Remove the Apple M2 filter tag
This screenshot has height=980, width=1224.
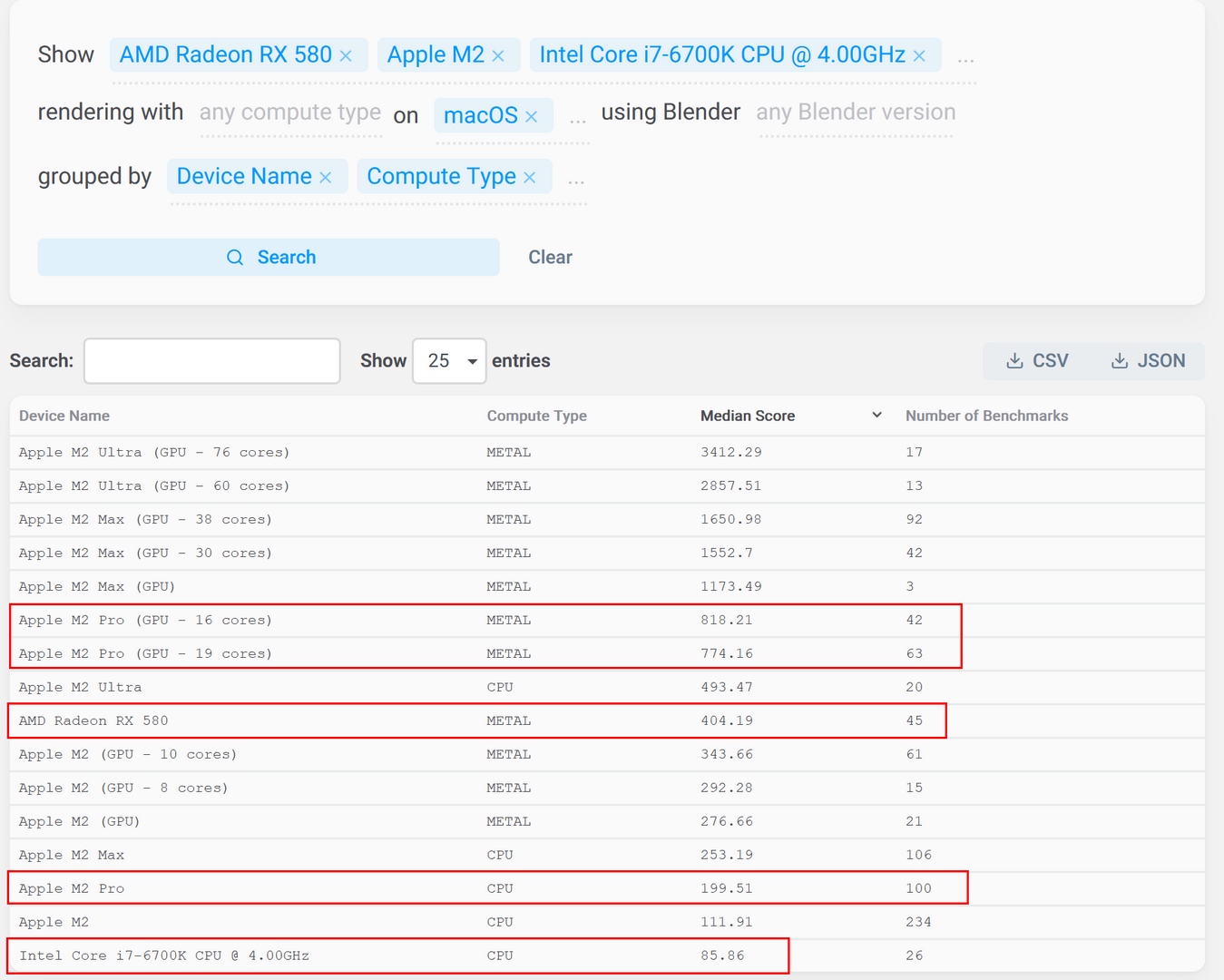click(x=498, y=56)
